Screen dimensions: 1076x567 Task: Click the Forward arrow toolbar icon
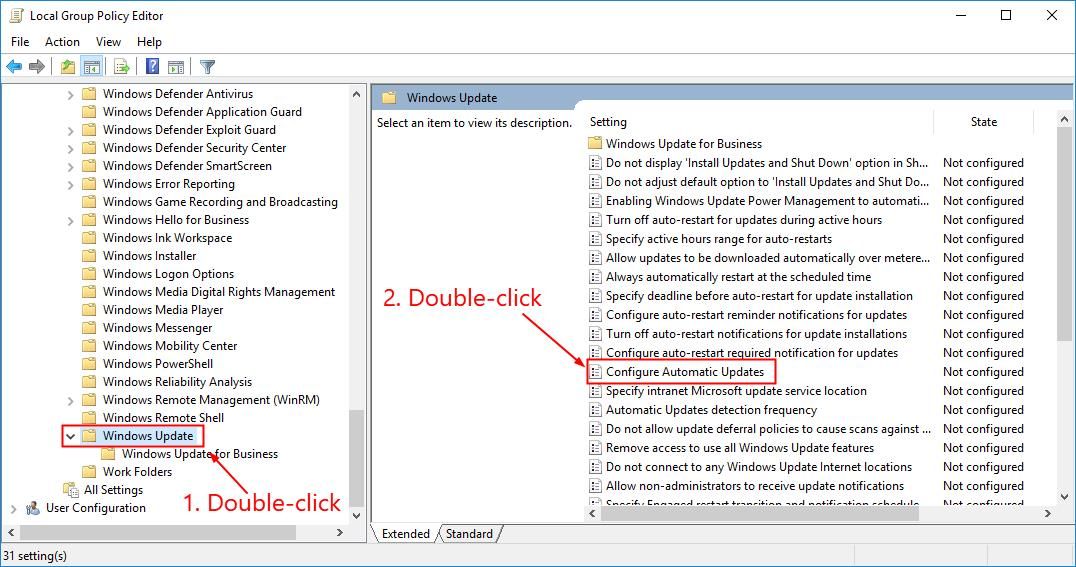[x=37, y=67]
